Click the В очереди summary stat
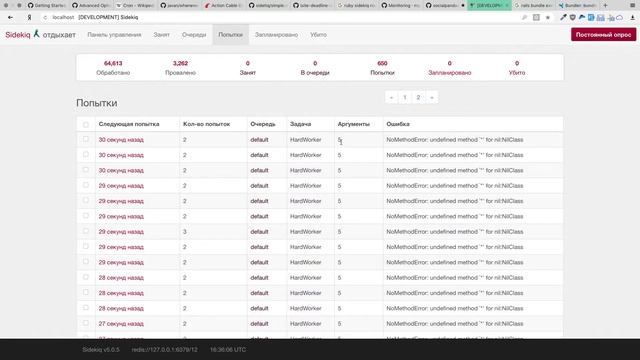The height and width of the screenshot is (360, 640). click(x=315, y=68)
